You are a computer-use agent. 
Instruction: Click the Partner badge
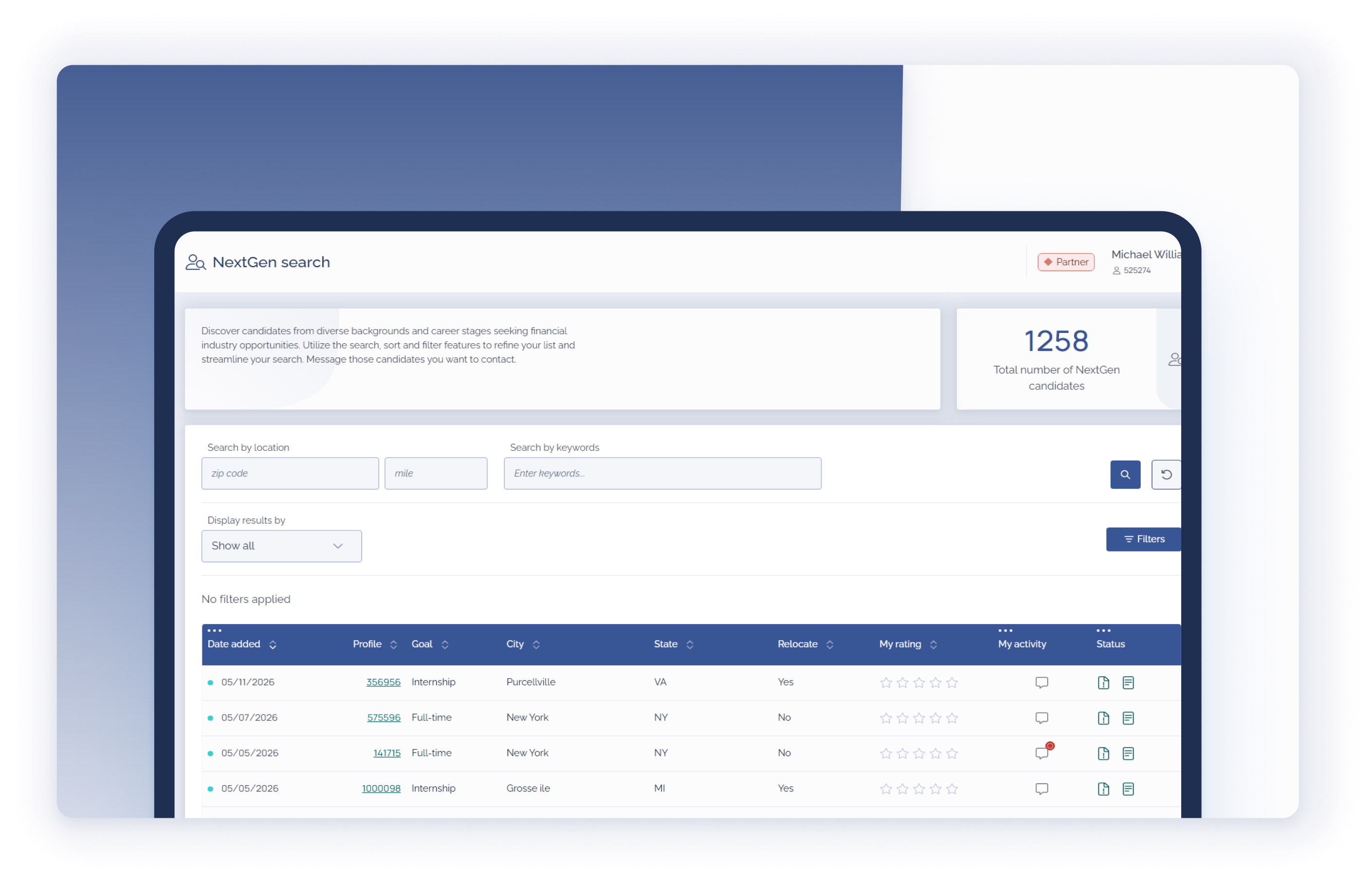1066,262
